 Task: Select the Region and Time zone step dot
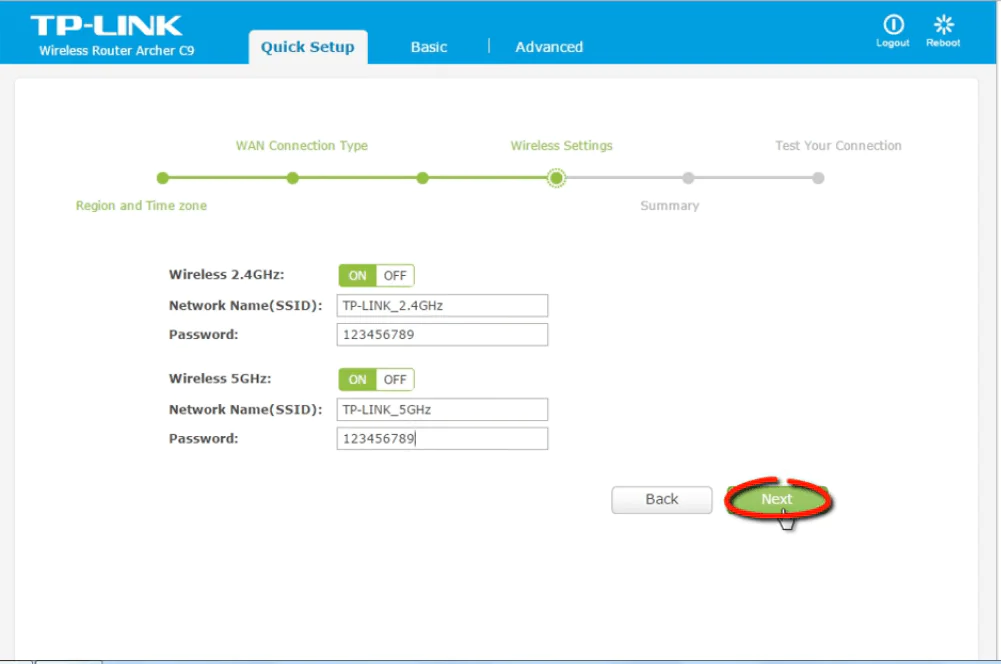(x=162, y=177)
